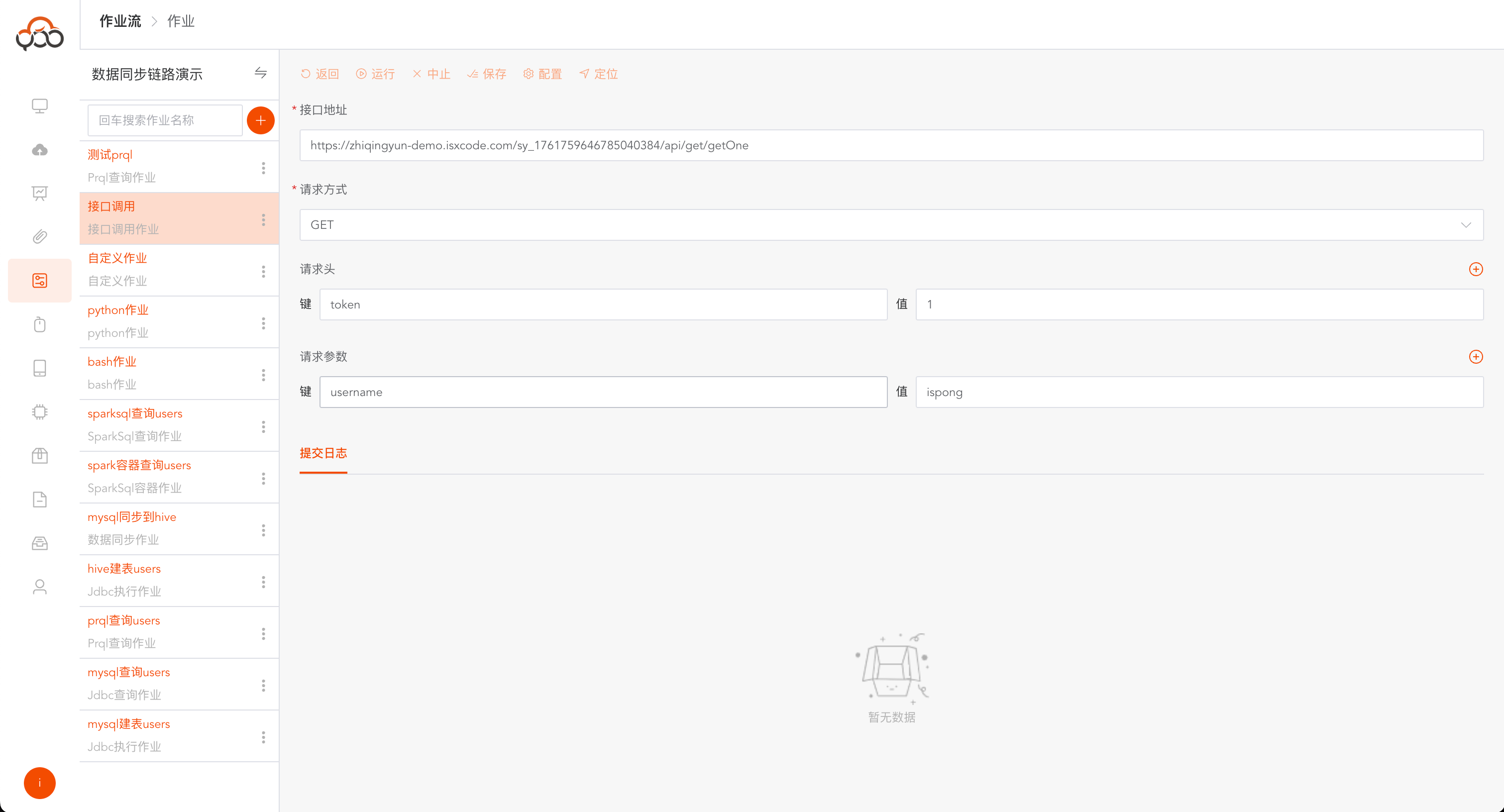Click the interface URL input field
1504x812 pixels.
click(891, 145)
